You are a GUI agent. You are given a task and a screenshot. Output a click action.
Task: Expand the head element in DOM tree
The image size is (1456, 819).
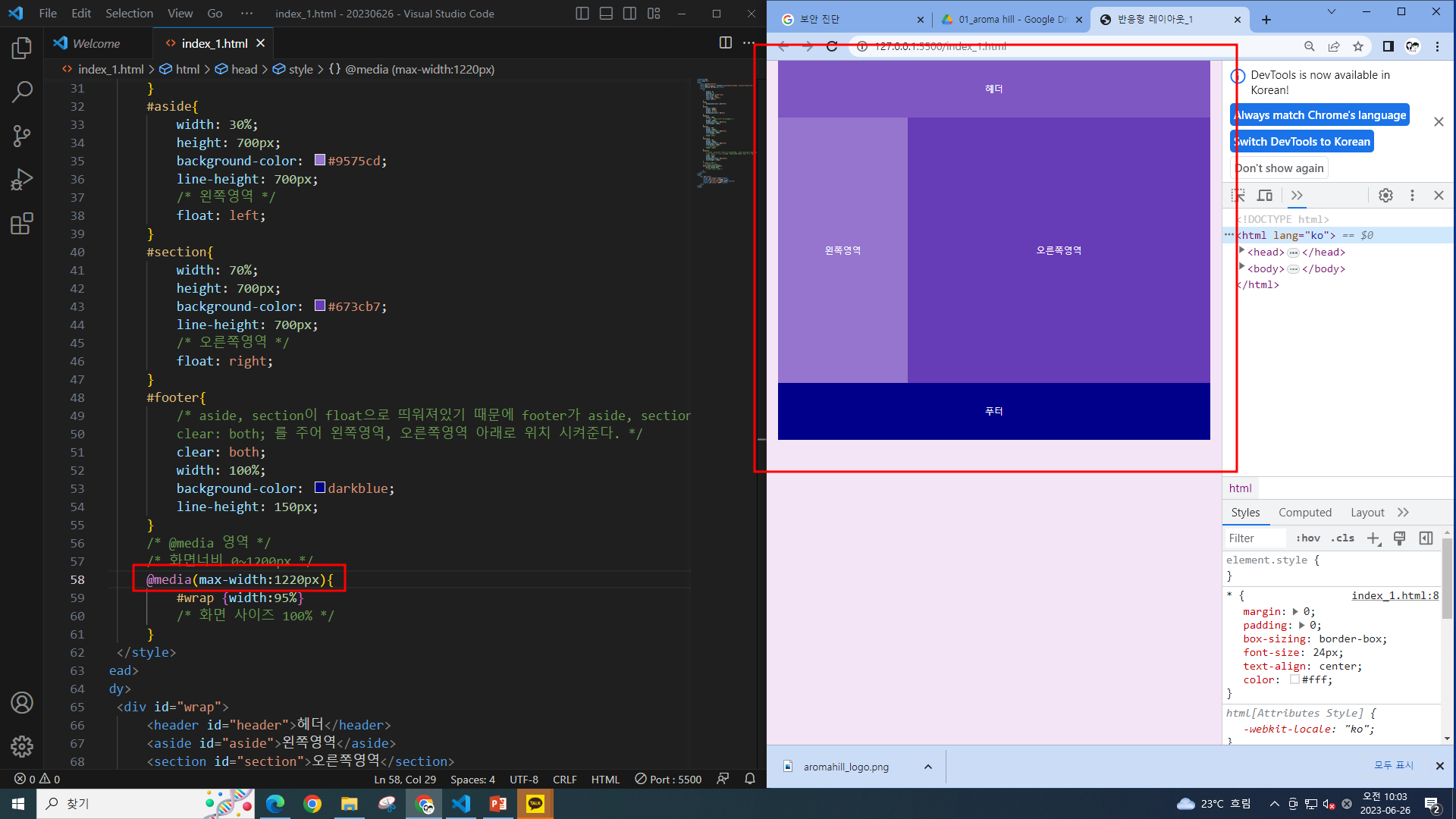click(x=1242, y=251)
